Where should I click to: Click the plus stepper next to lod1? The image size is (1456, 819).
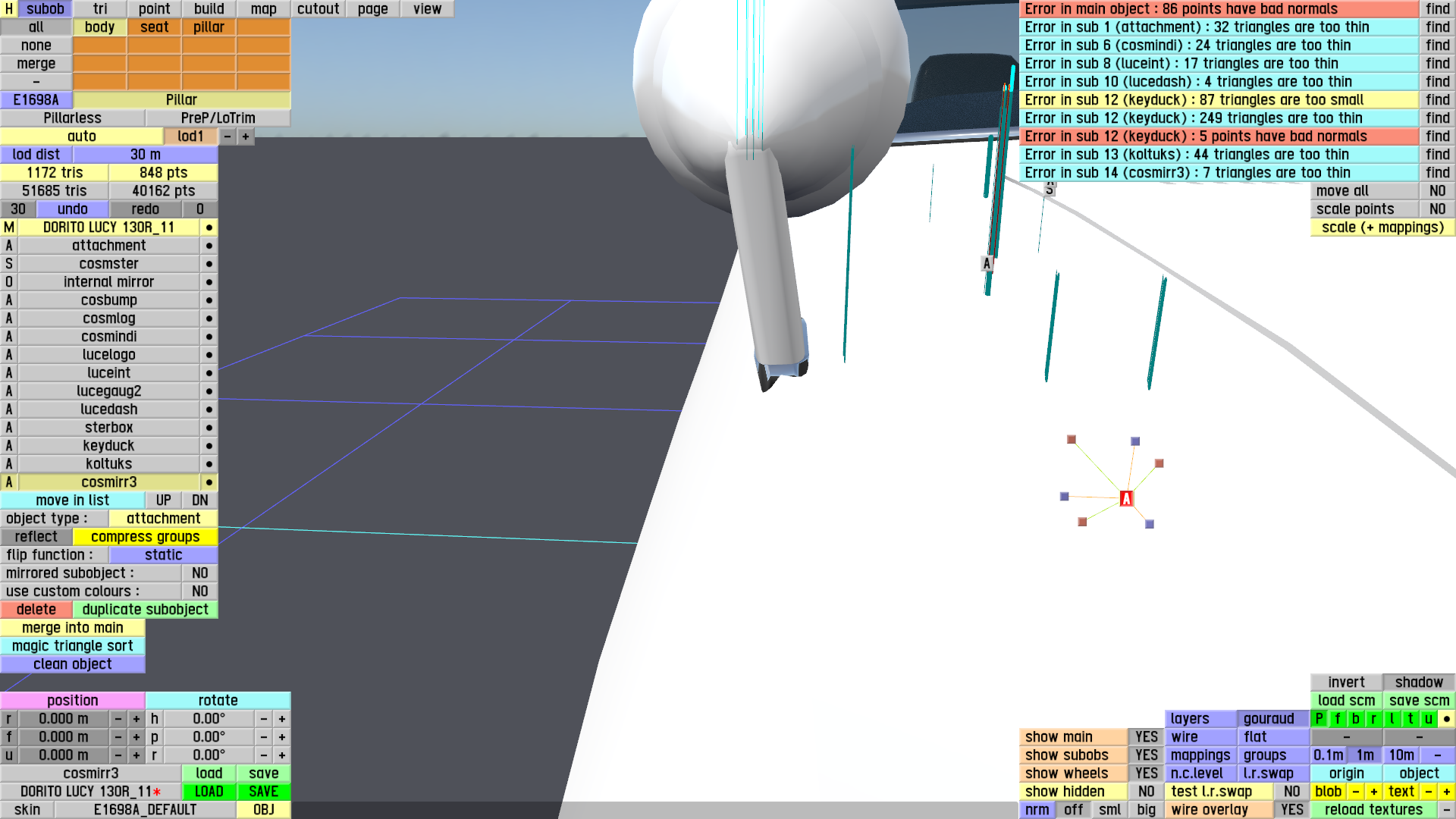(245, 136)
